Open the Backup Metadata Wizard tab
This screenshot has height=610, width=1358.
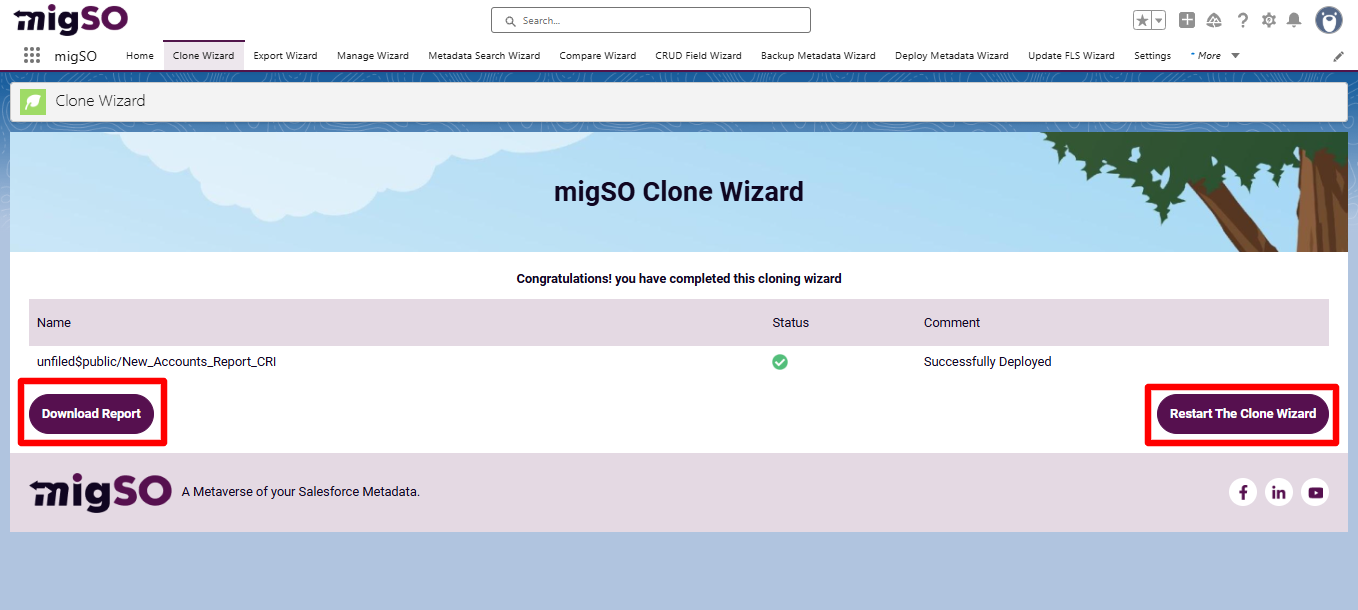tap(817, 56)
